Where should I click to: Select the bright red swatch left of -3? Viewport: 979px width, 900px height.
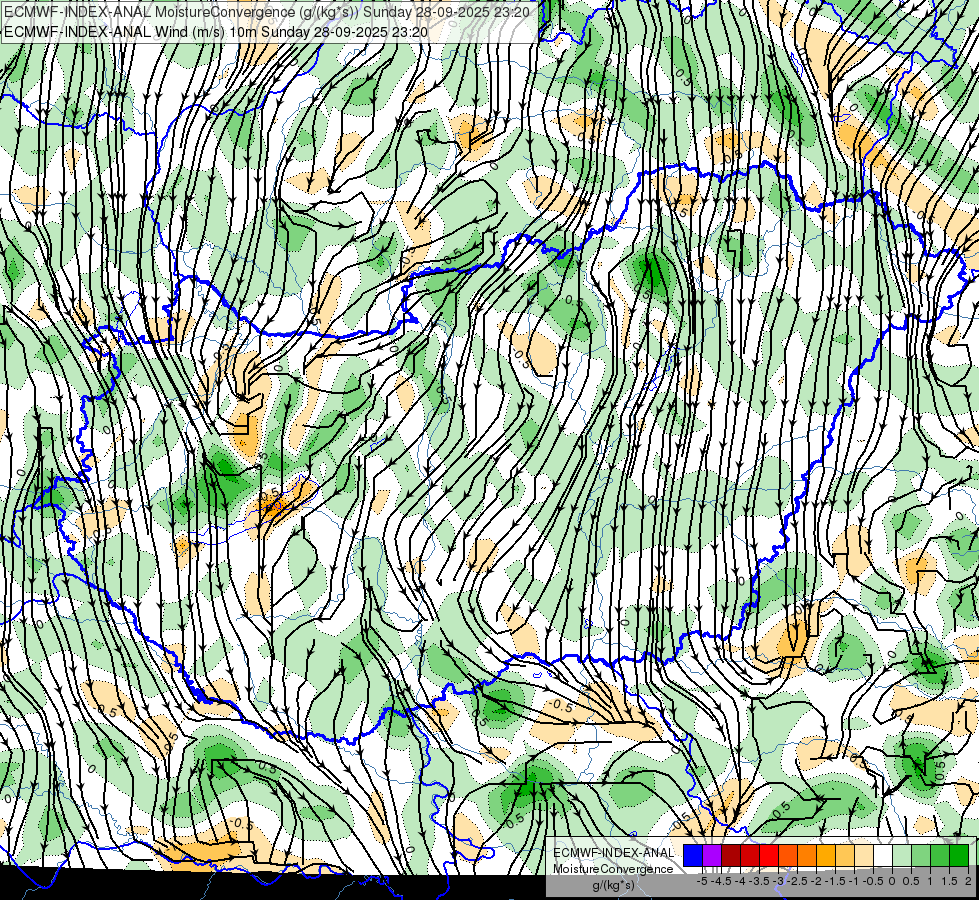[769, 856]
